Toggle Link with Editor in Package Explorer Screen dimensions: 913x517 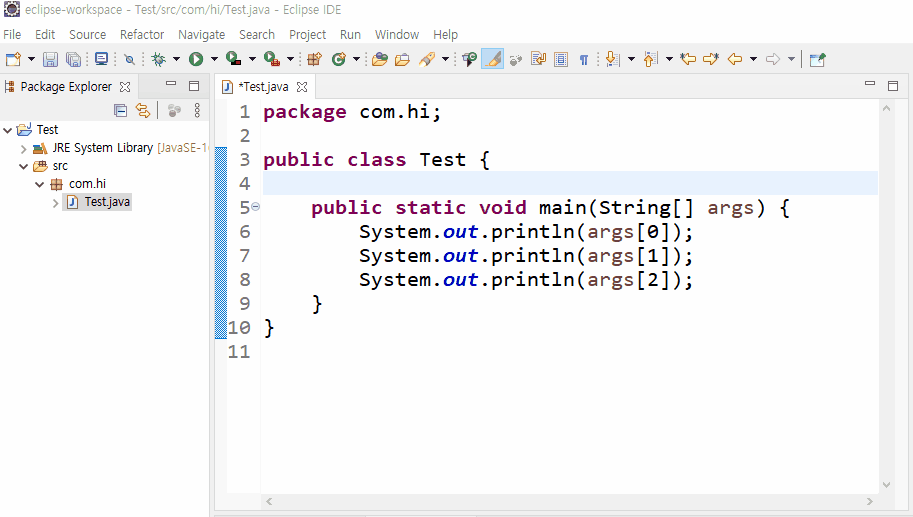[x=143, y=110]
